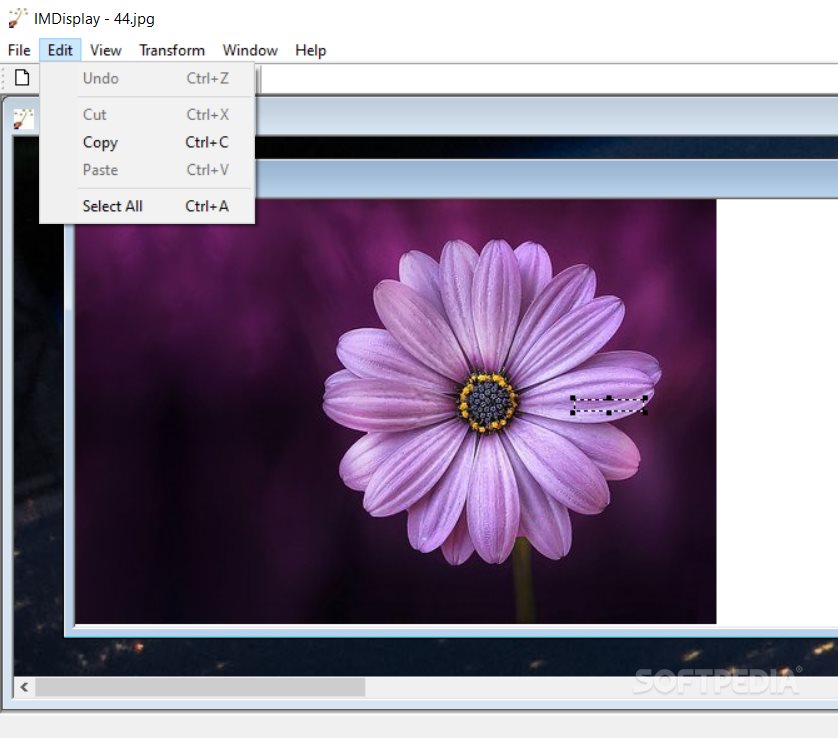Open the Window menu
Screen dimensions: 838x738
[250, 50]
